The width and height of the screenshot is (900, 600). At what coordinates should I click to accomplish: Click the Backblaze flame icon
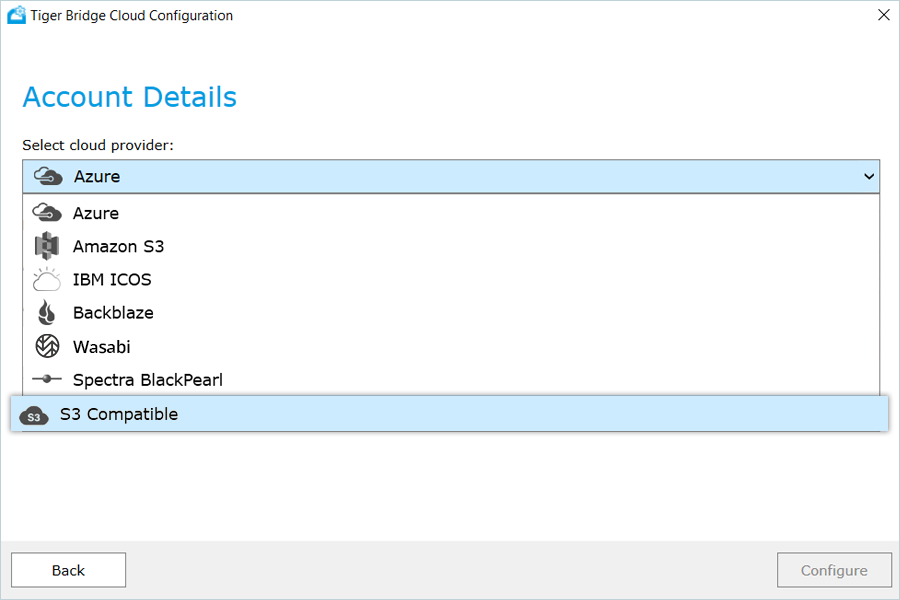(47, 313)
